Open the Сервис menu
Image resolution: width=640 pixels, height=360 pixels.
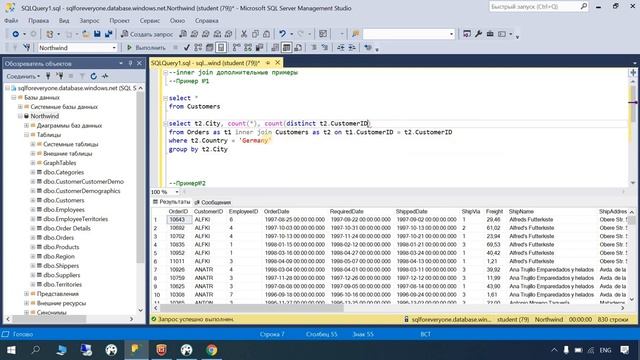(150, 20)
